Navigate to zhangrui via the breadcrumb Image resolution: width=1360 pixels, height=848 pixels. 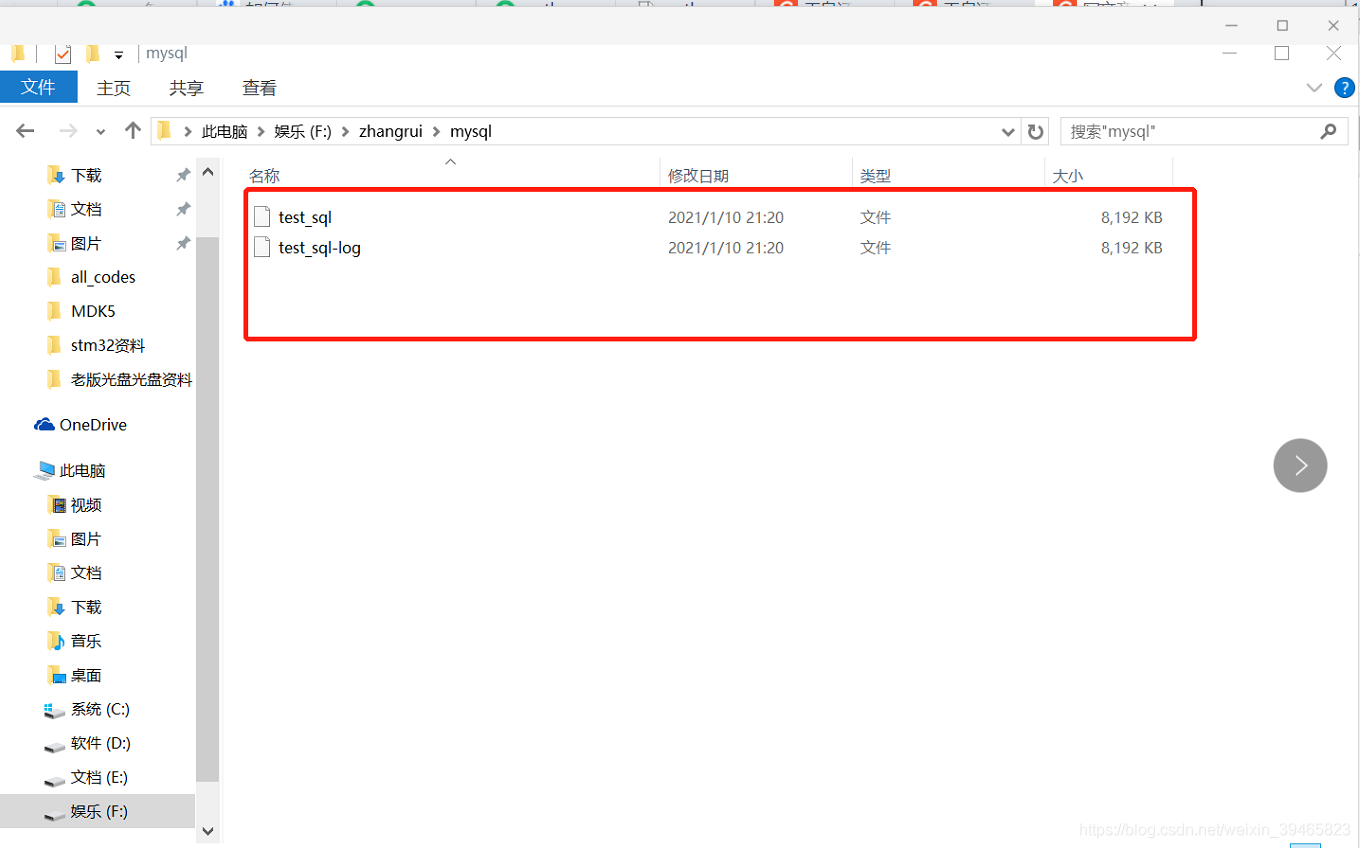(391, 131)
